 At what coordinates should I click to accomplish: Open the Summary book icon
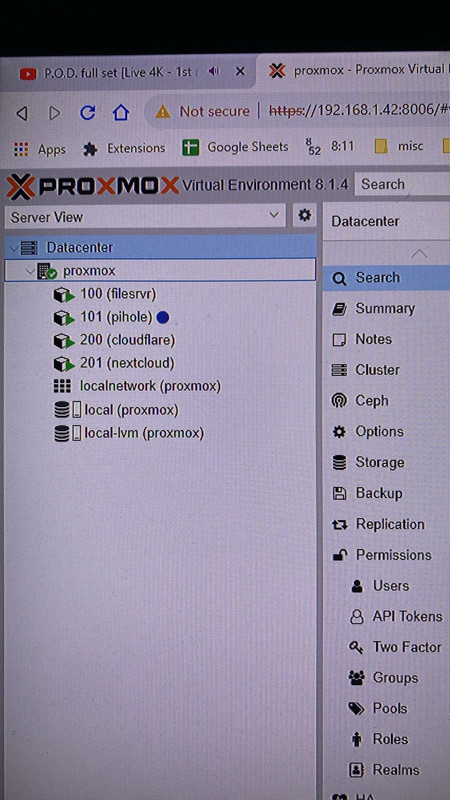tap(339, 309)
